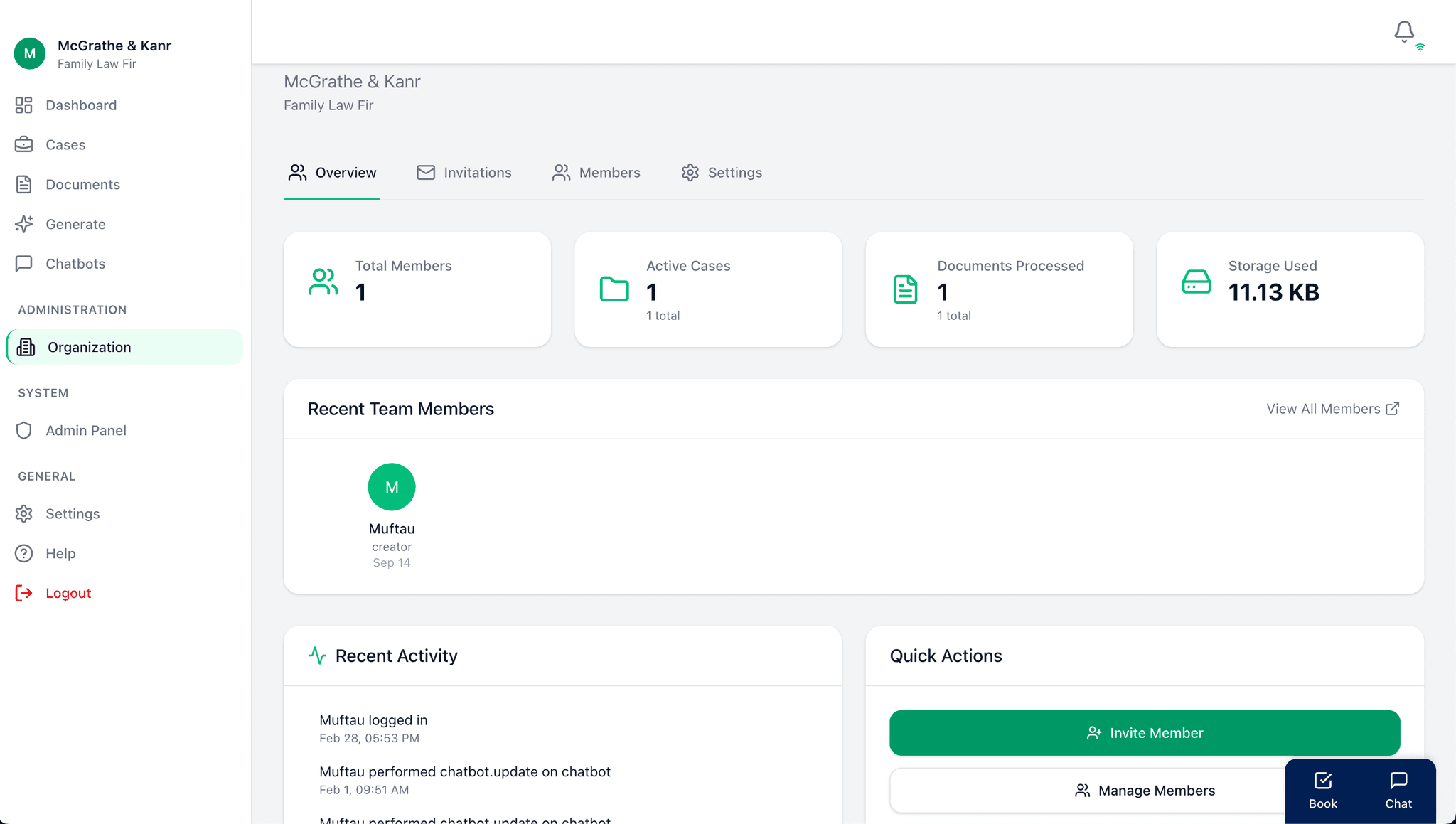1456x824 pixels.
Task: Open the Chat widget button
Action: point(1398,791)
